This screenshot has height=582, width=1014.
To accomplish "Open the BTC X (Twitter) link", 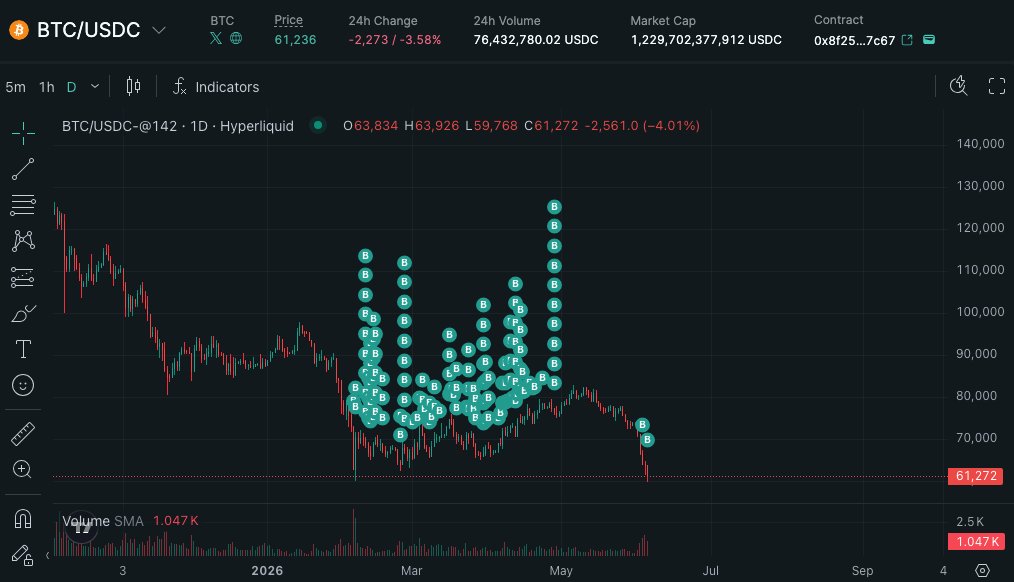I will 216,38.
